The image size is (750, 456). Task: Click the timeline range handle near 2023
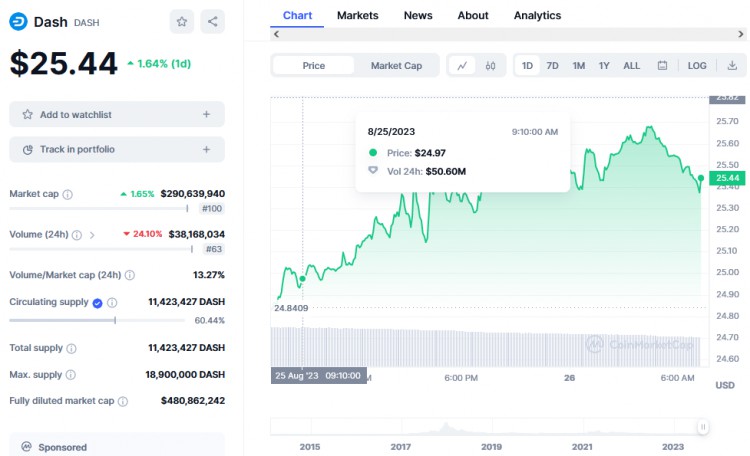[x=703, y=427]
